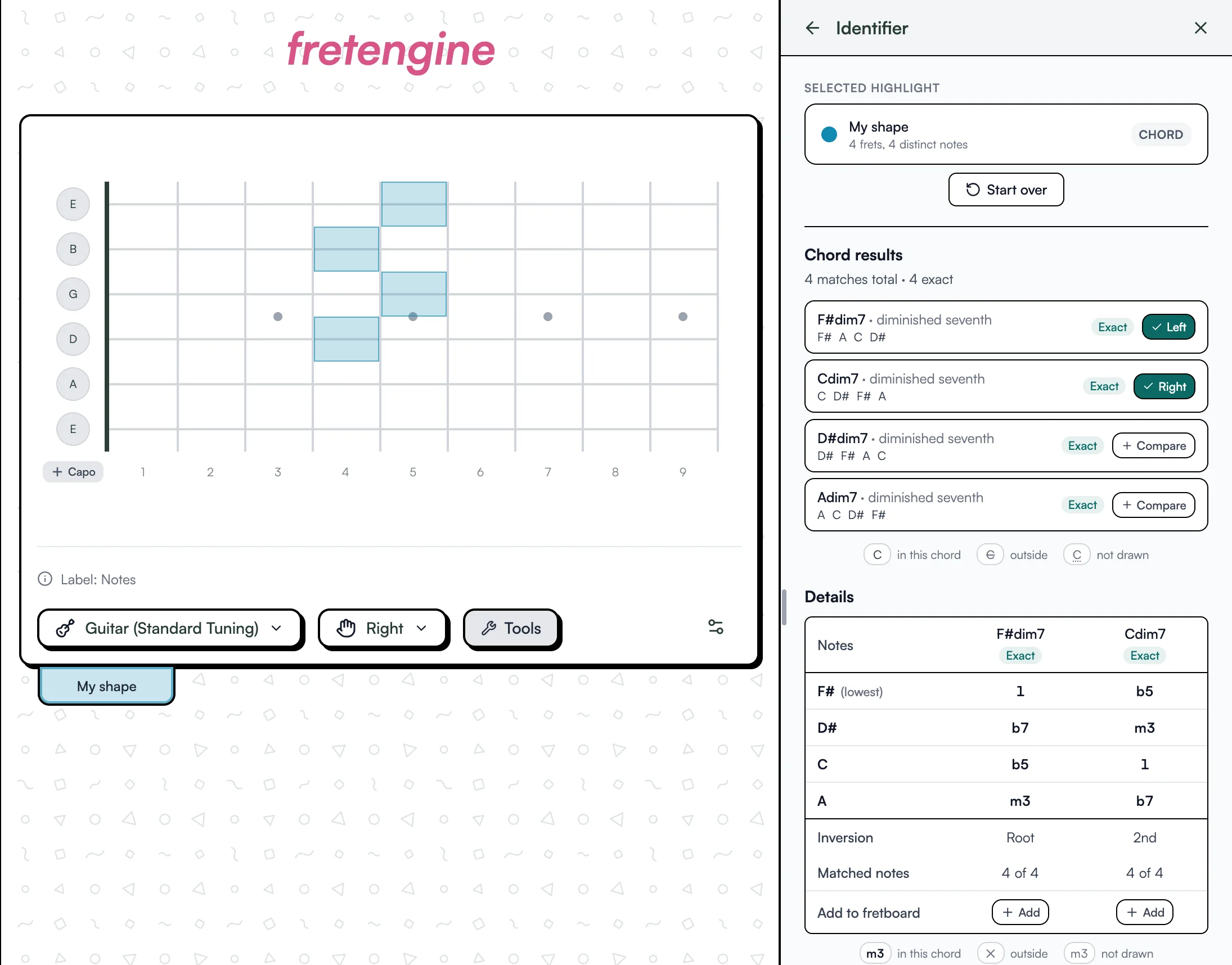
Task: Click the CHORD badge on My shape
Action: 1161,134
